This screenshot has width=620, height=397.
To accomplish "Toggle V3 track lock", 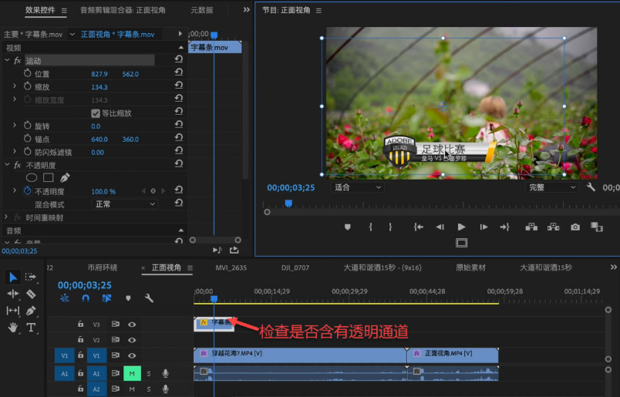I will click(x=80, y=324).
